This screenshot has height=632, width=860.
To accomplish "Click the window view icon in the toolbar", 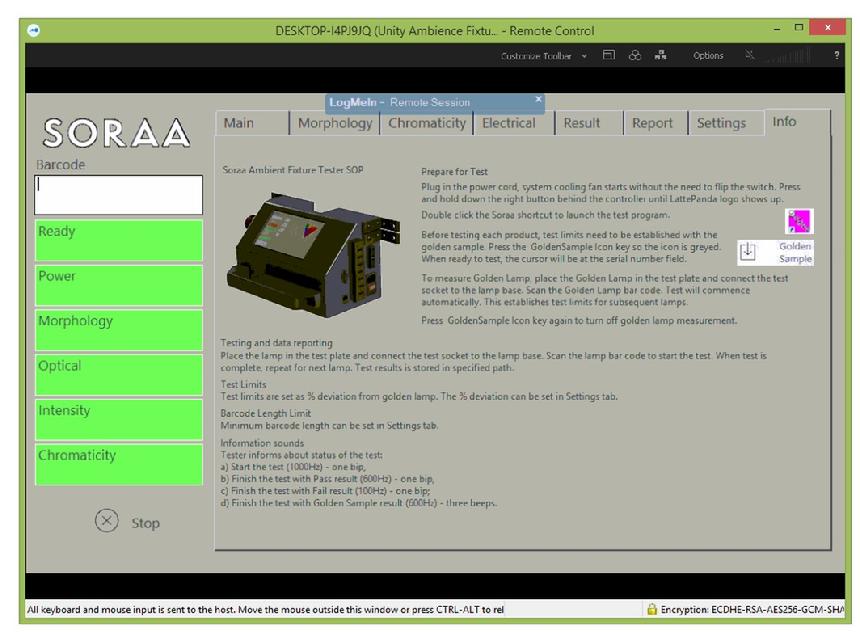I will 609,55.
